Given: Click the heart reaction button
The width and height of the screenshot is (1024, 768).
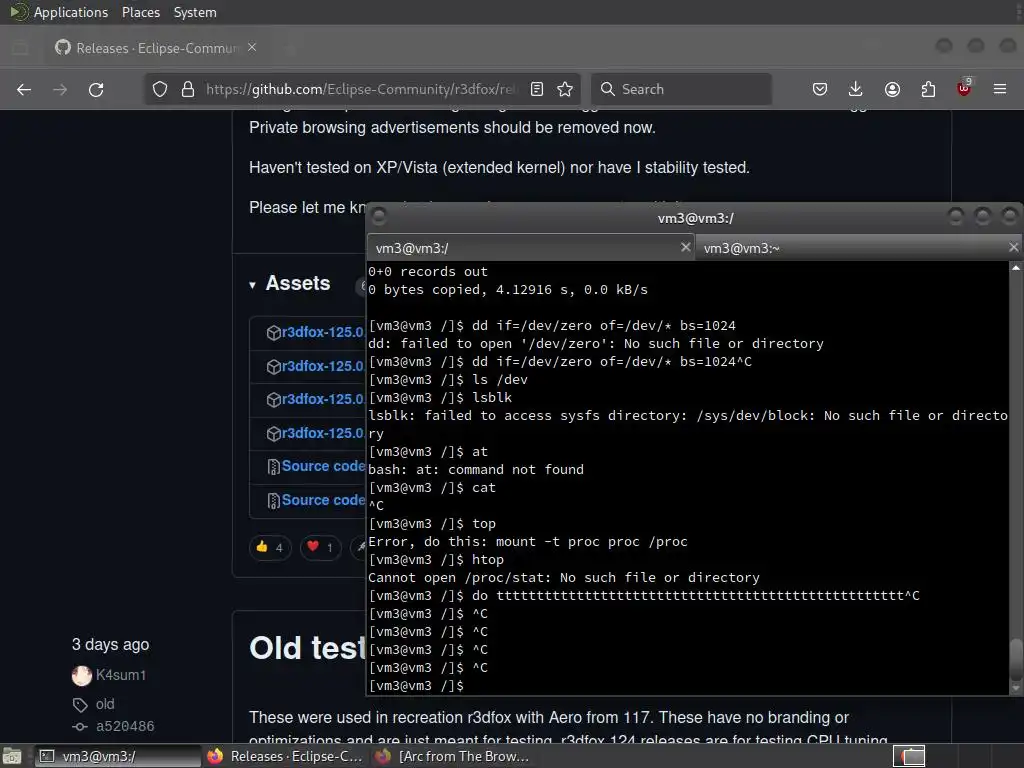Looking at the screenshot, I should 320,547.
